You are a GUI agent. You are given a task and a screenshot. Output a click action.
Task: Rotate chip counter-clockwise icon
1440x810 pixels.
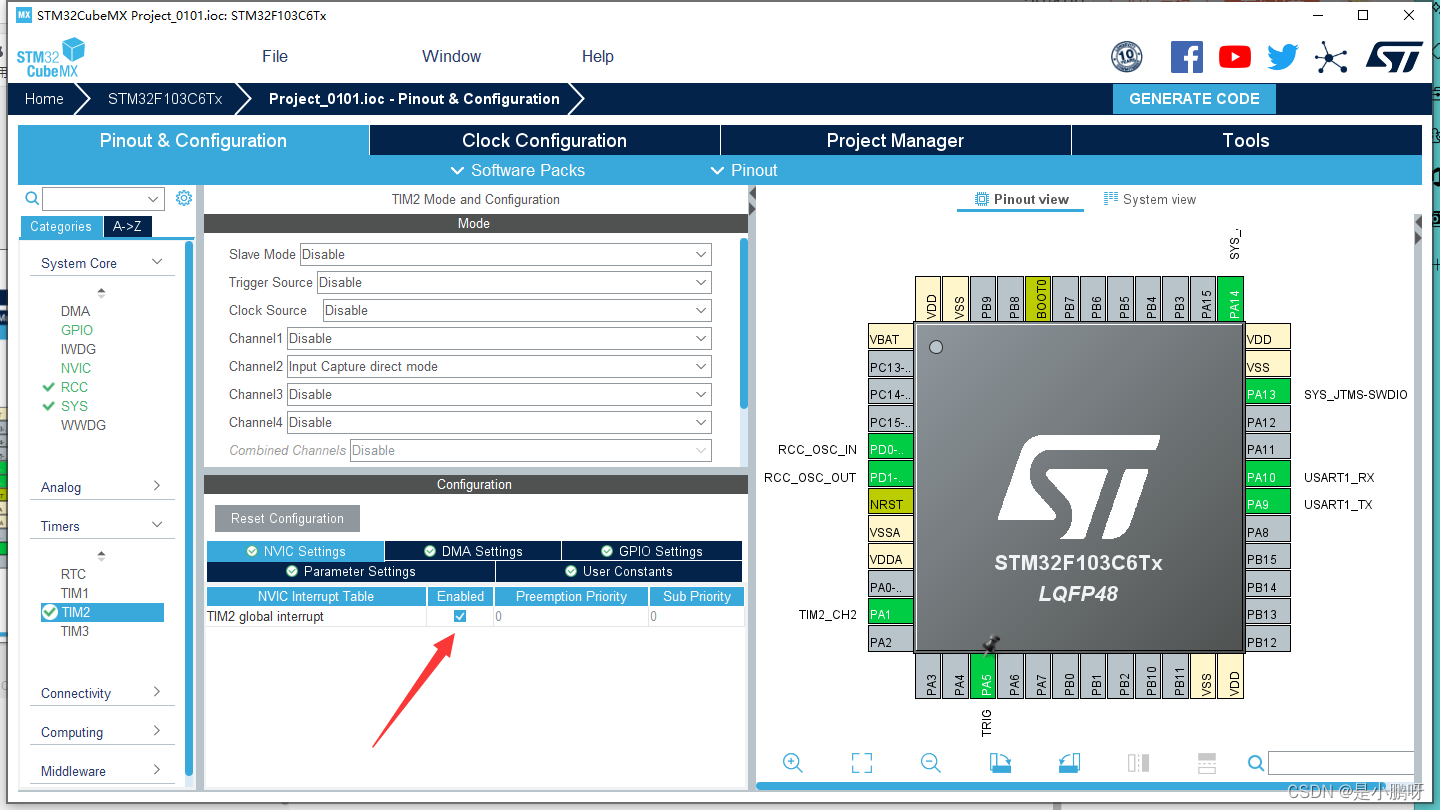tap(1069, 763)
